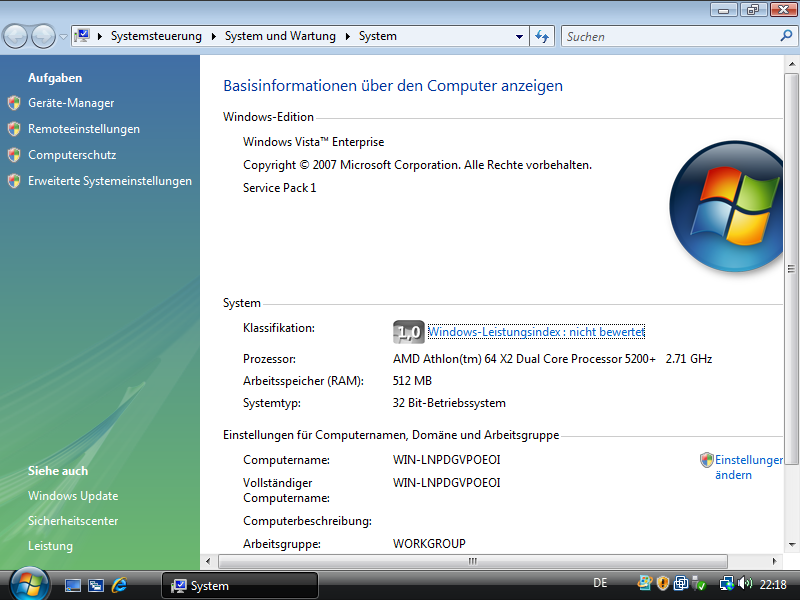Viewport: 800px width, 600px height.
Task: Open the Start menu orb
Action: click(x=20, y=583)
